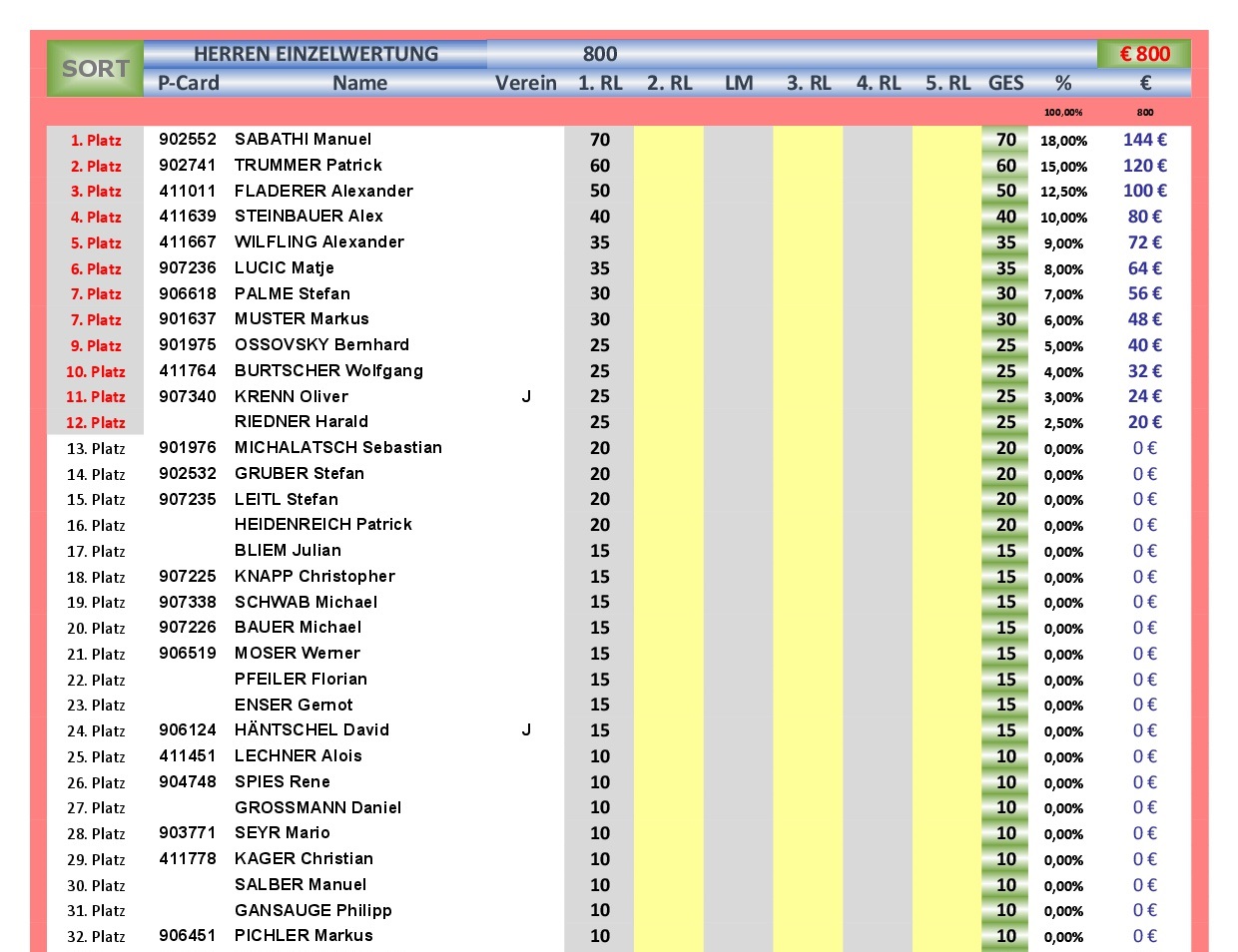The height and width of the screenshot is (952, 1238).
Task: Click P-Card number 902741
Action: 188,166
